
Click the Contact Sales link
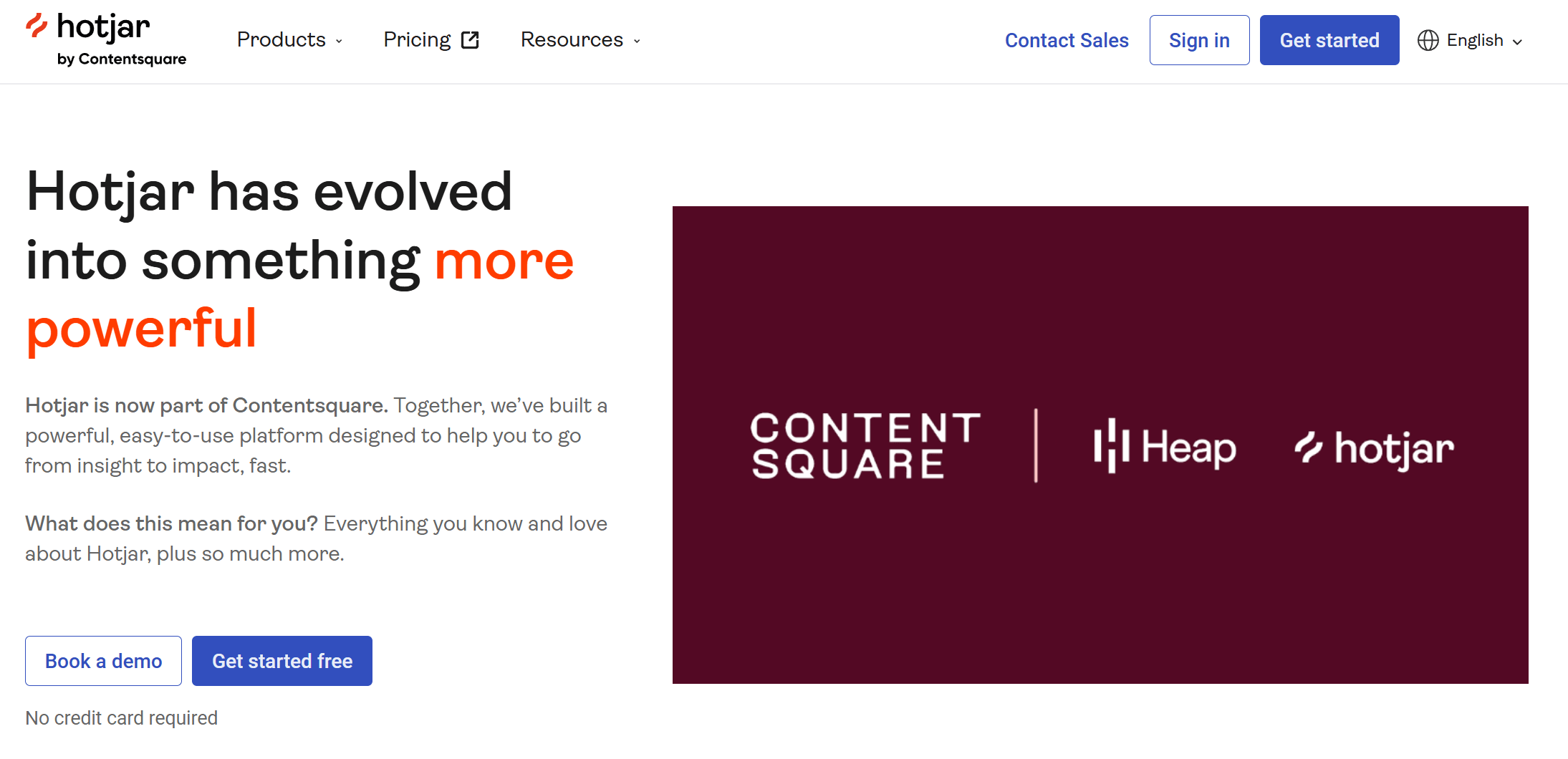(x=1067, y=40)
